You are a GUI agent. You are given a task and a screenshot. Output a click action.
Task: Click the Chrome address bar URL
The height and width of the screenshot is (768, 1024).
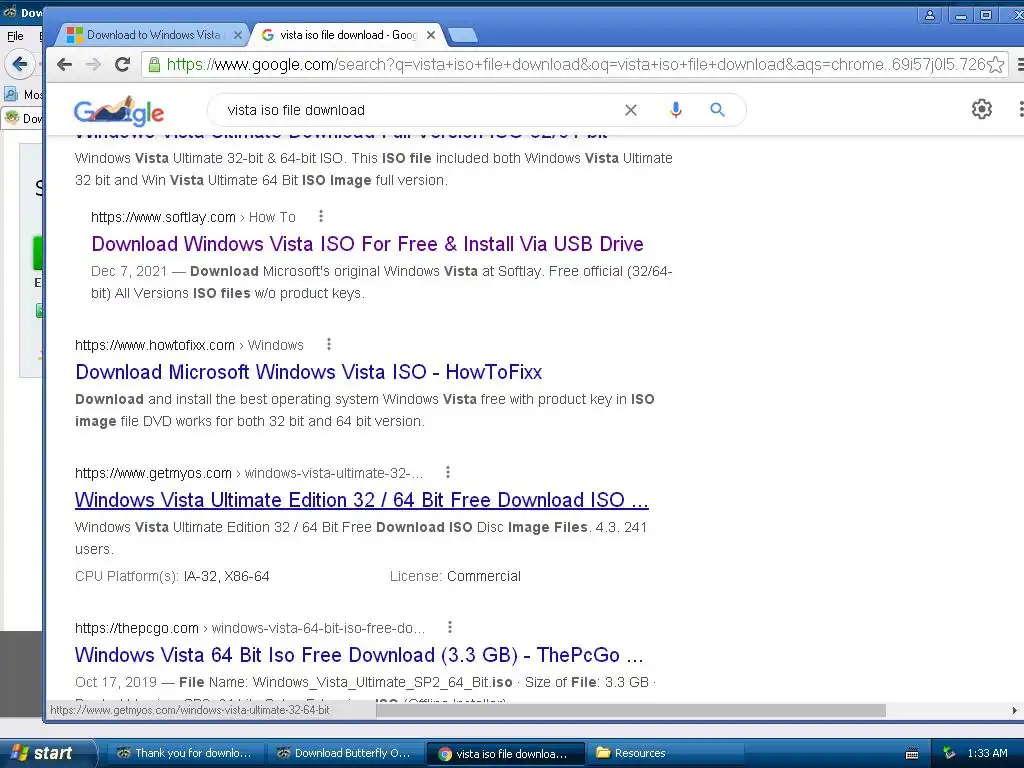[x=575, y=64]
